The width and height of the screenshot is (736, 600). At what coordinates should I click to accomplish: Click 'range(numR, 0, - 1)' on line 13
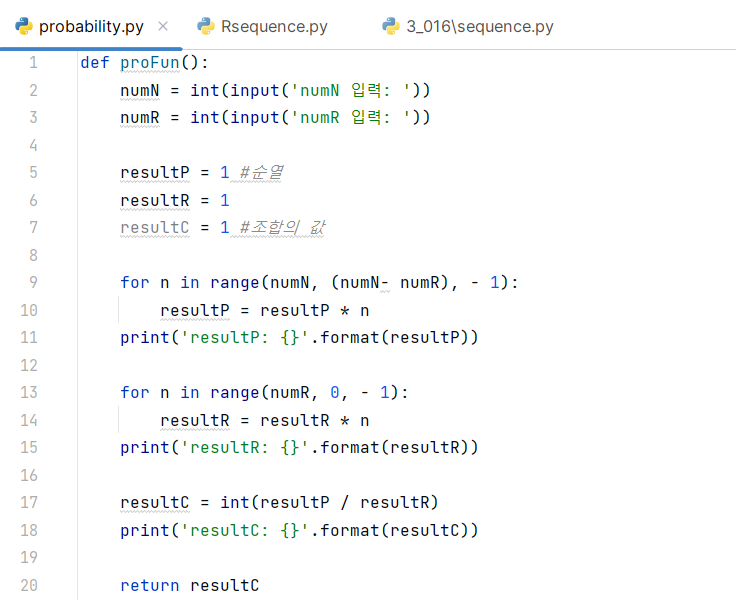point(305,392)
